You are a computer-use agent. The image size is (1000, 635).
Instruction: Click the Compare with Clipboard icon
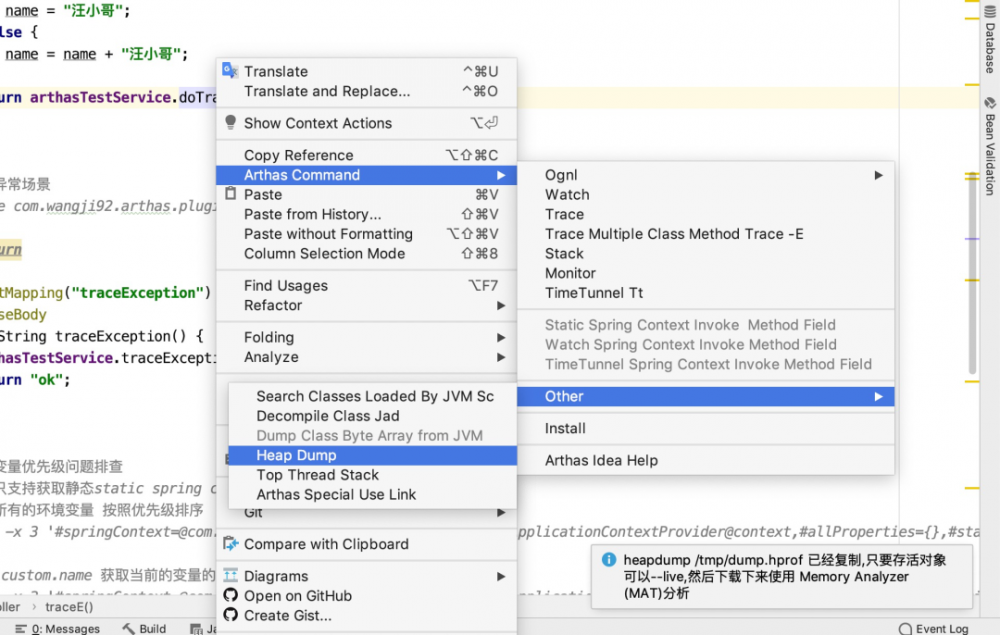pos(230,544)
